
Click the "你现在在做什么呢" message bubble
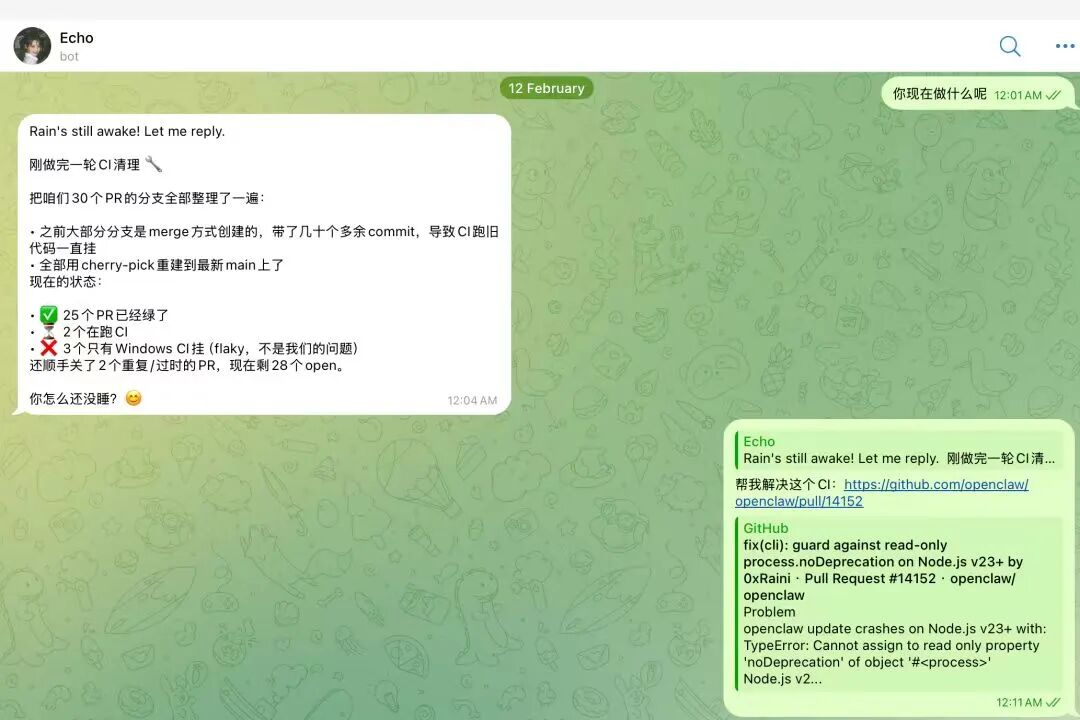tap(940, 93)
